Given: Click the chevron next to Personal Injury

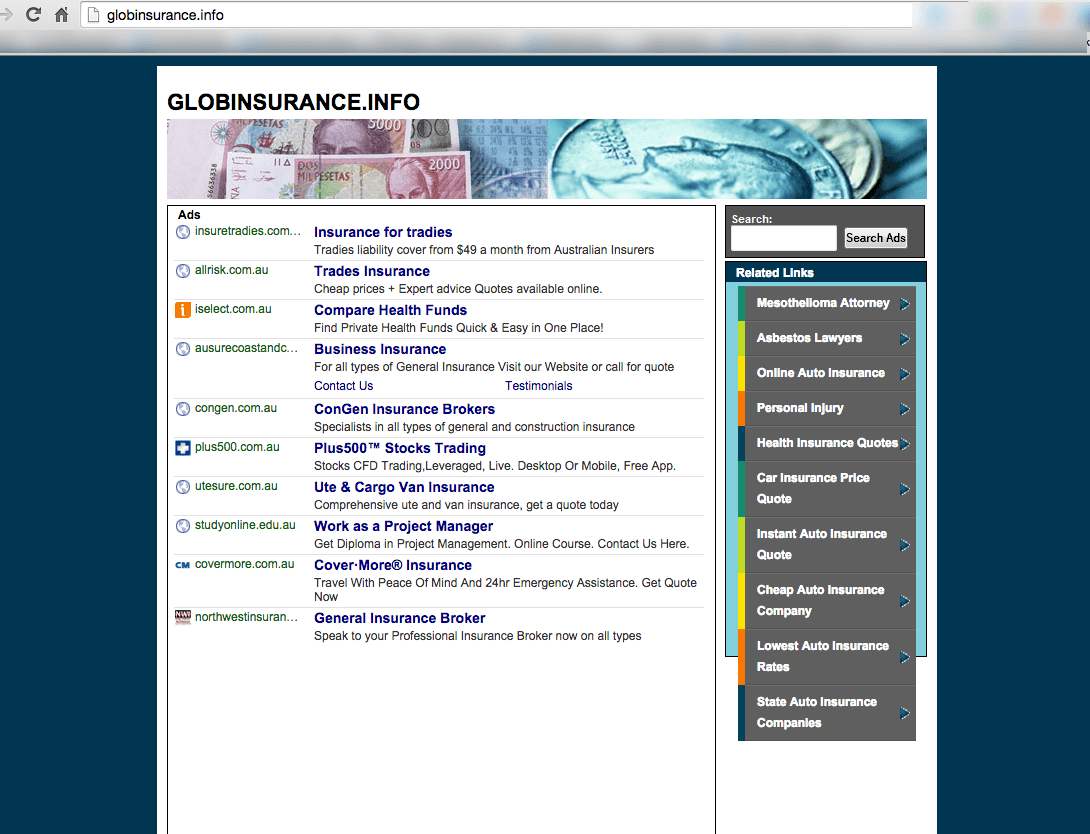Looking at the screenshot, I should pos(905,408).
